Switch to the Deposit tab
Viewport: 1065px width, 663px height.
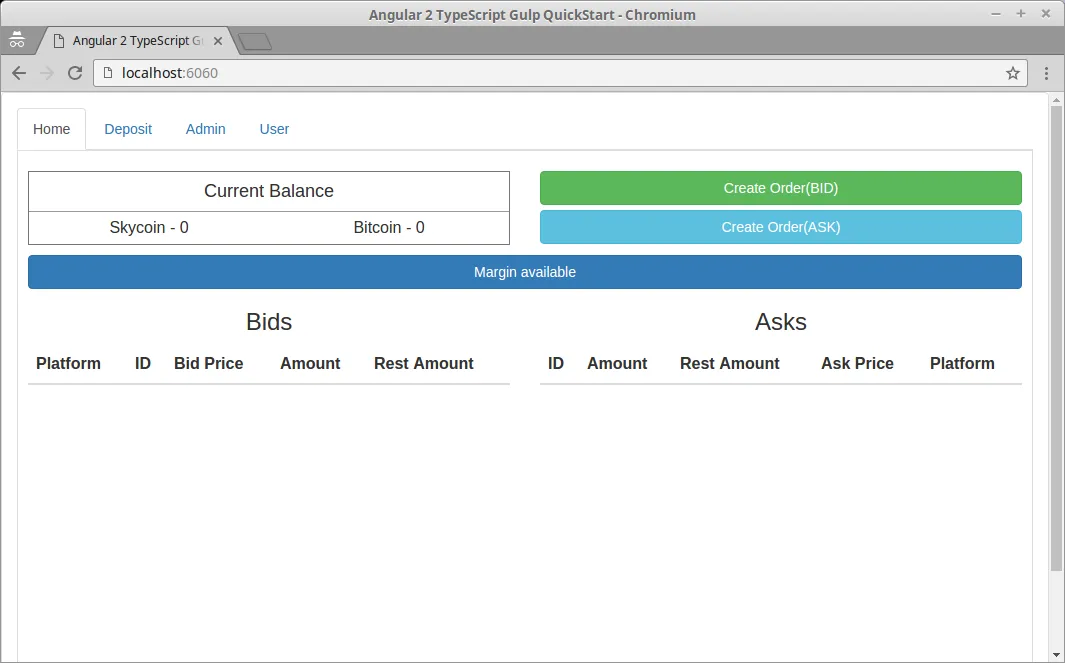pos(128,129)
